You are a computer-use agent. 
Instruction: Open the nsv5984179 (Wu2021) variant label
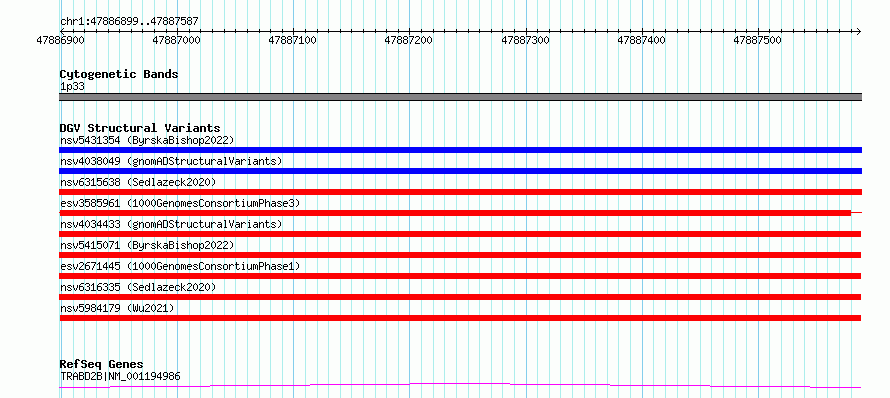pyautogui.click(x=117, y=308)
